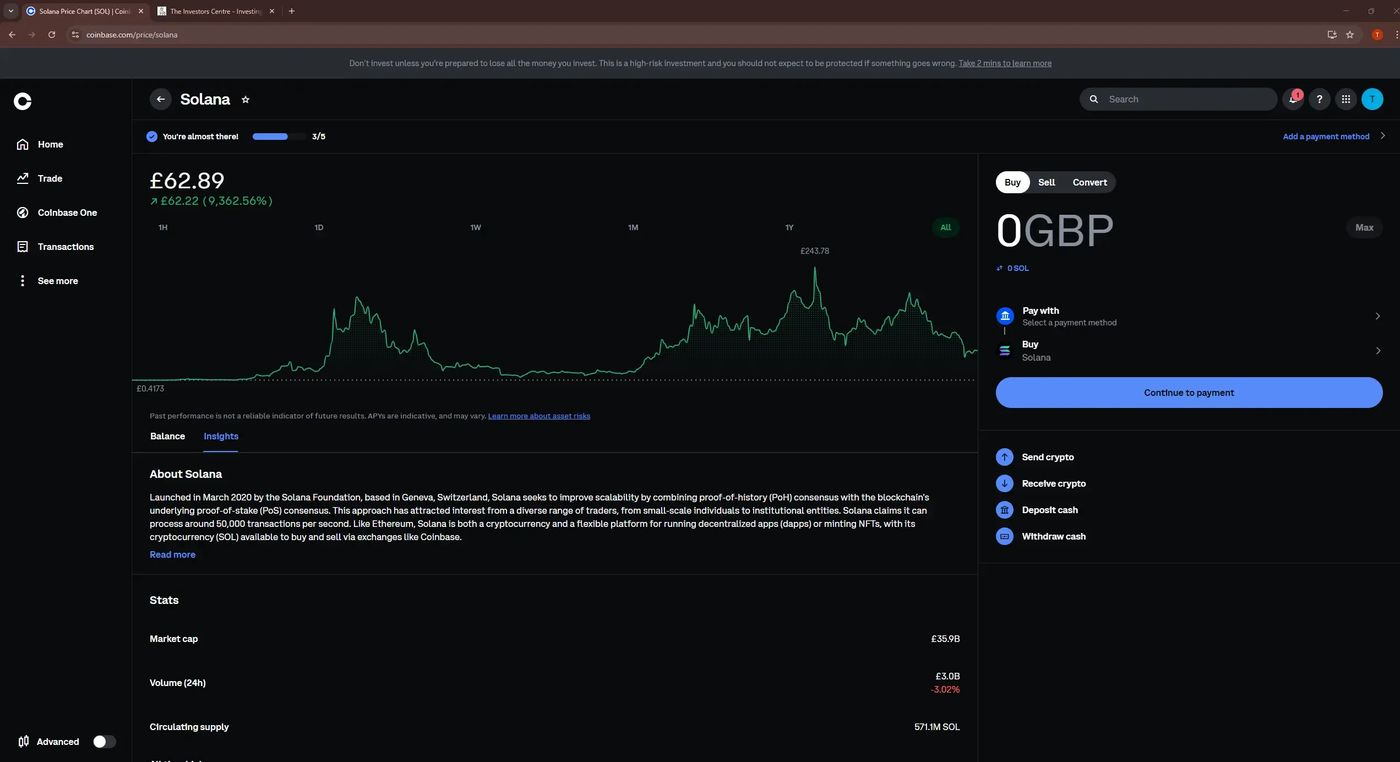Expand the Pay with payment method selector
The height and width of the screenshot is (762, 1400).
1189,316
